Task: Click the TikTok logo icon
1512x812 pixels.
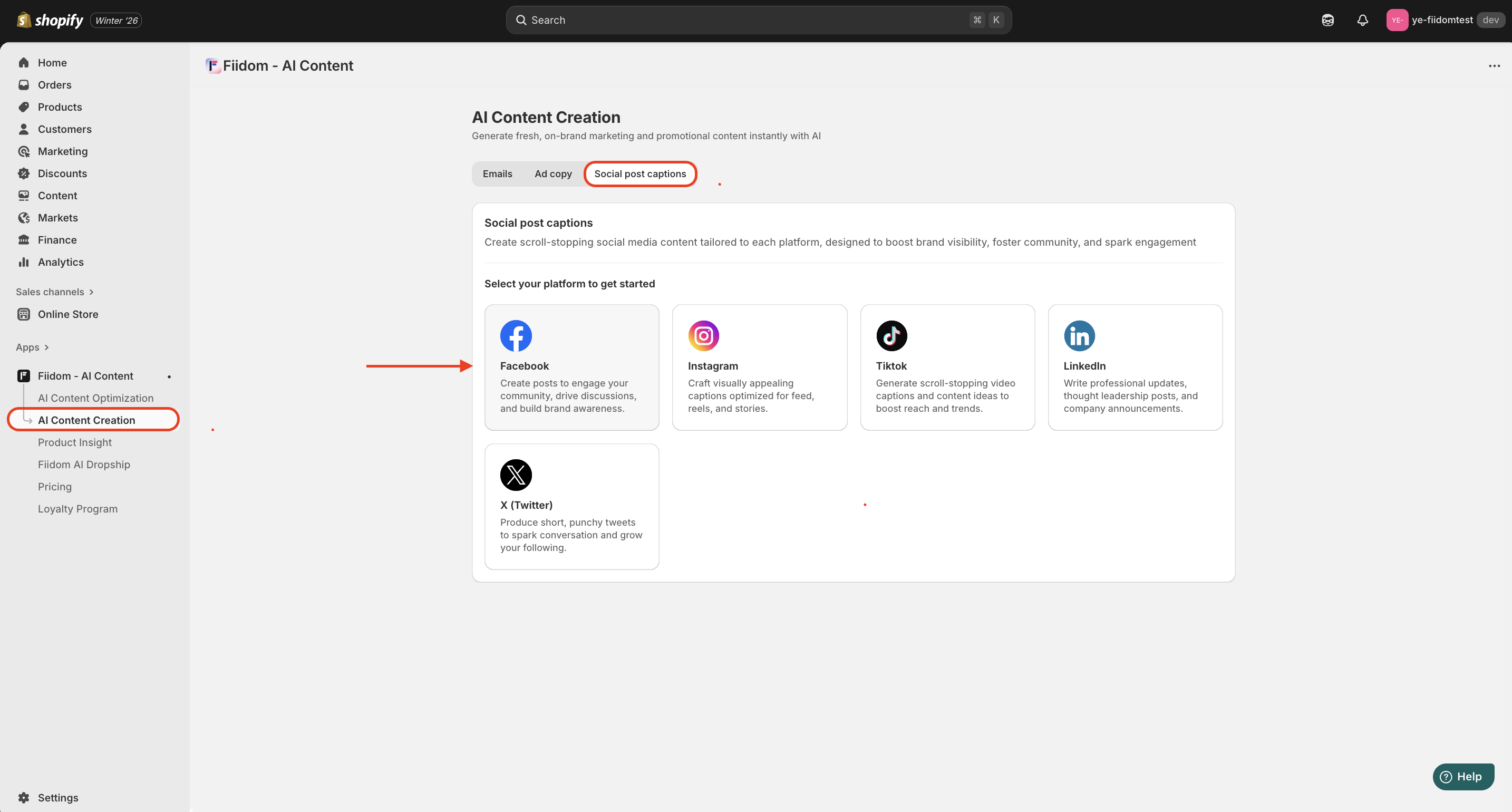Action: (891, 336)
